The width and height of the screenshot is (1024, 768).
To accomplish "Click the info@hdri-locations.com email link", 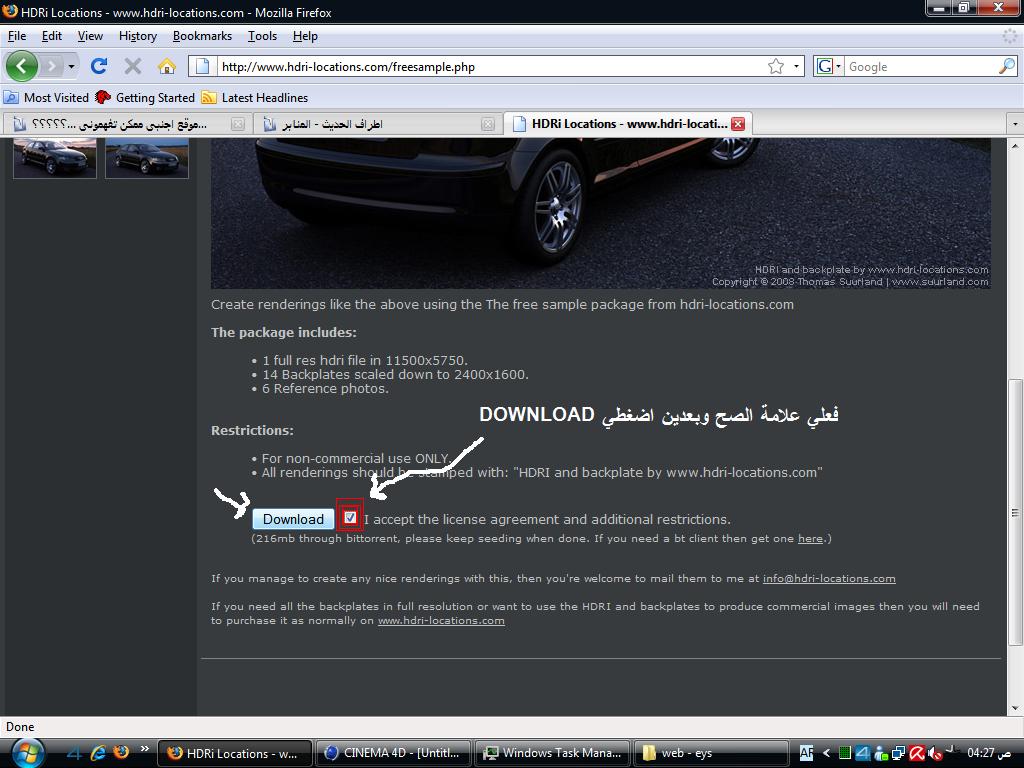I will pyautogui.click(x=829, y=579).
